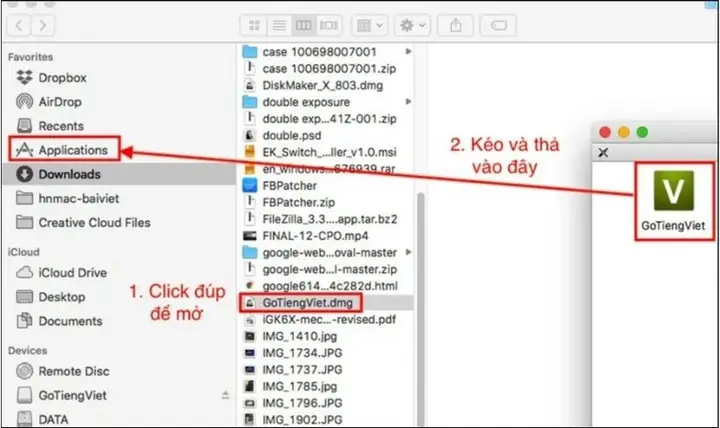Open AirDrop in the sidebar
720x428 pixels.
(60, 101)
